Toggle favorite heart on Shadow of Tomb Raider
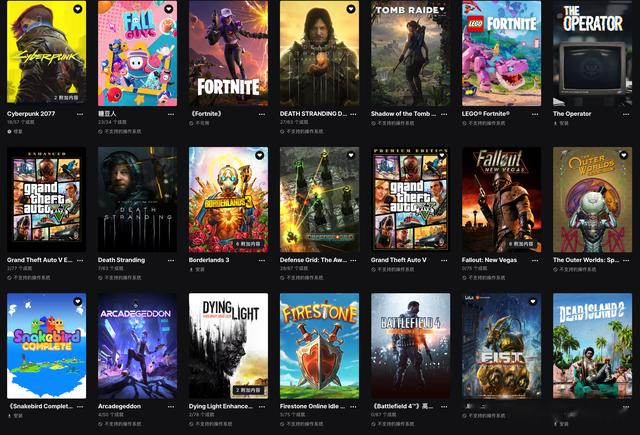 coord(442,9)
